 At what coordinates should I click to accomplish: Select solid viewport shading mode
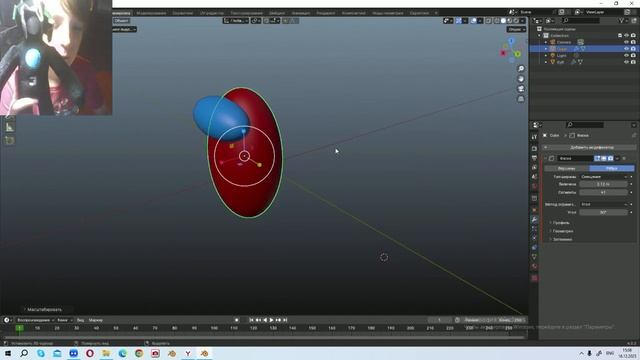503,20
